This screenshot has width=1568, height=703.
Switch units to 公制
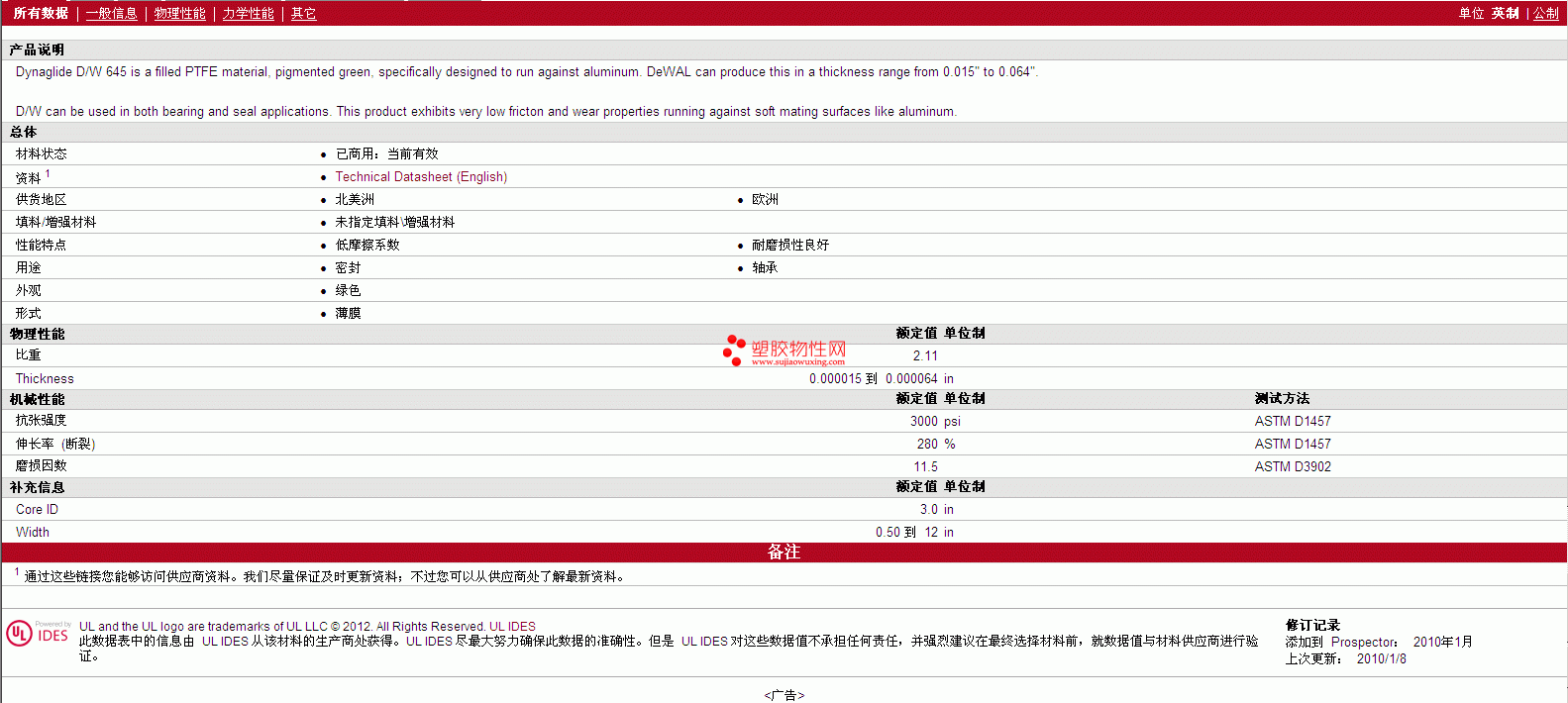tap(1546, 13)
